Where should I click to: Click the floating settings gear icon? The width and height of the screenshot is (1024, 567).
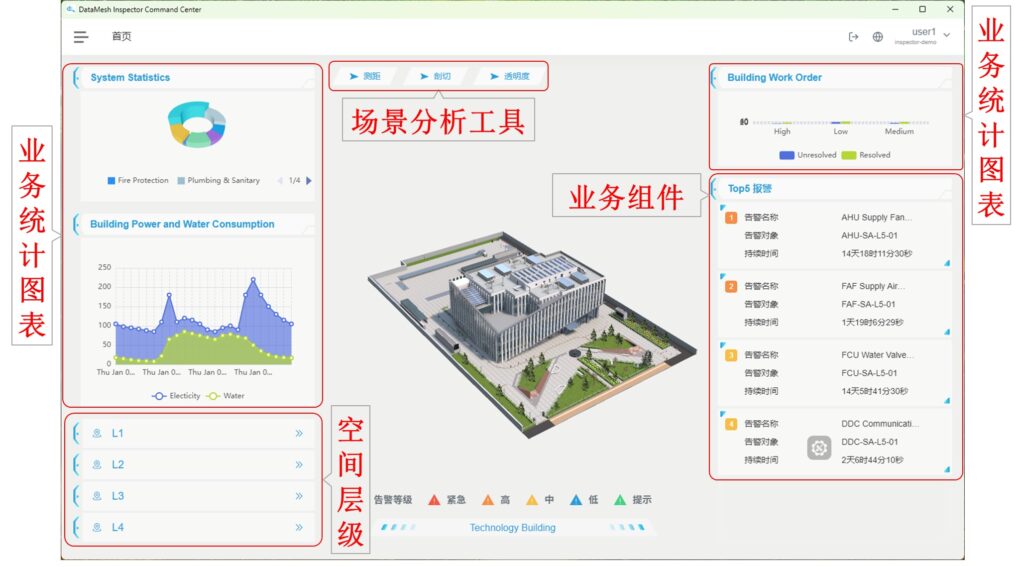pos(819,448)
